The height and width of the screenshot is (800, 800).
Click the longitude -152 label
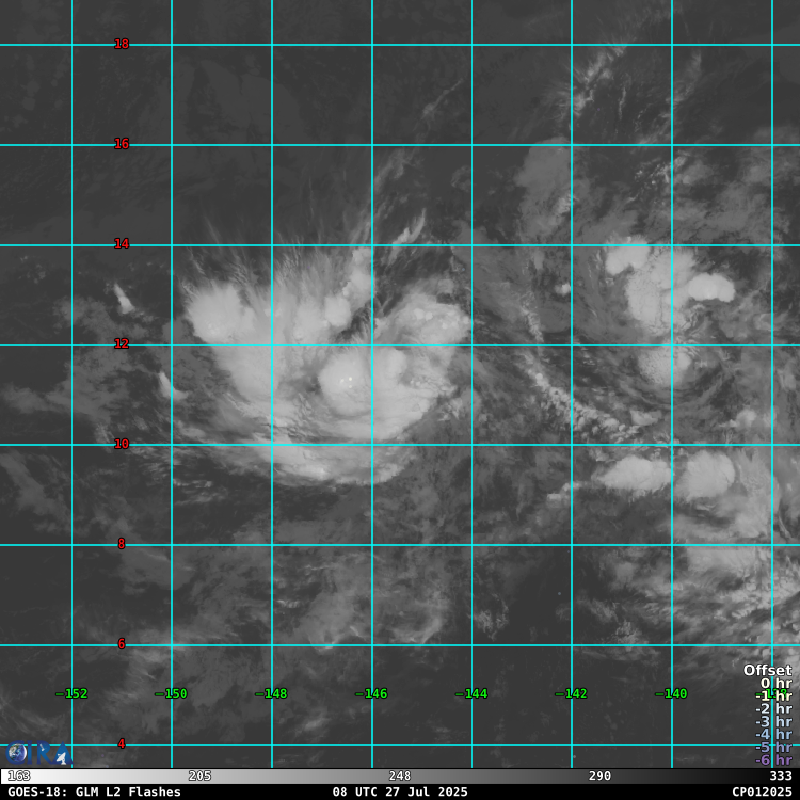pyautogui.click(x=71, y=694)
